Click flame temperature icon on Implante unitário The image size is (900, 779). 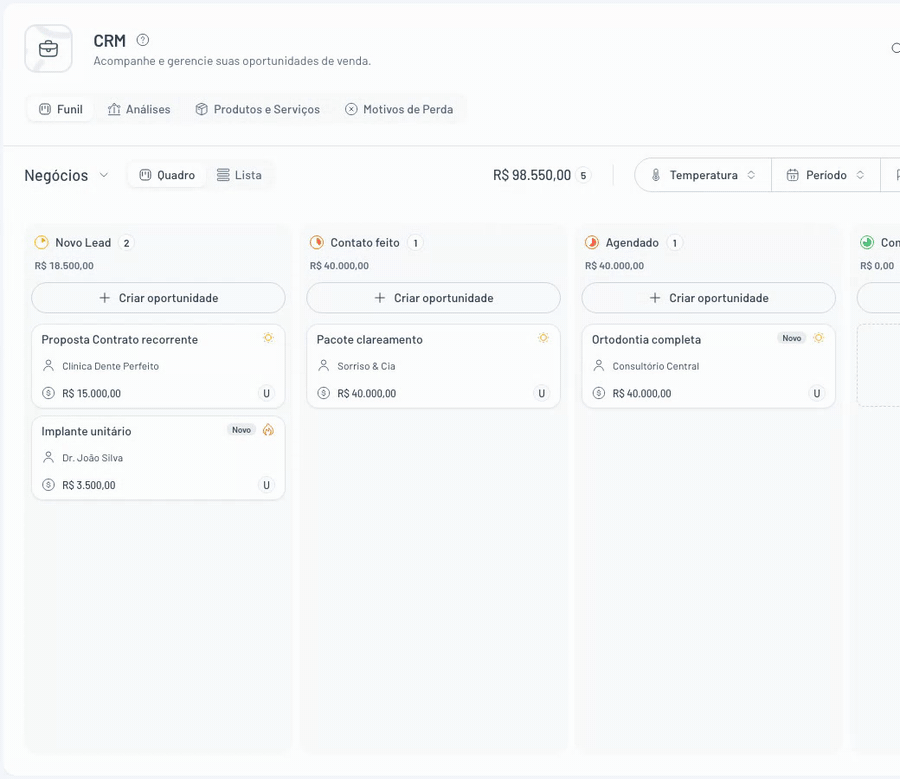click(268, 429)
